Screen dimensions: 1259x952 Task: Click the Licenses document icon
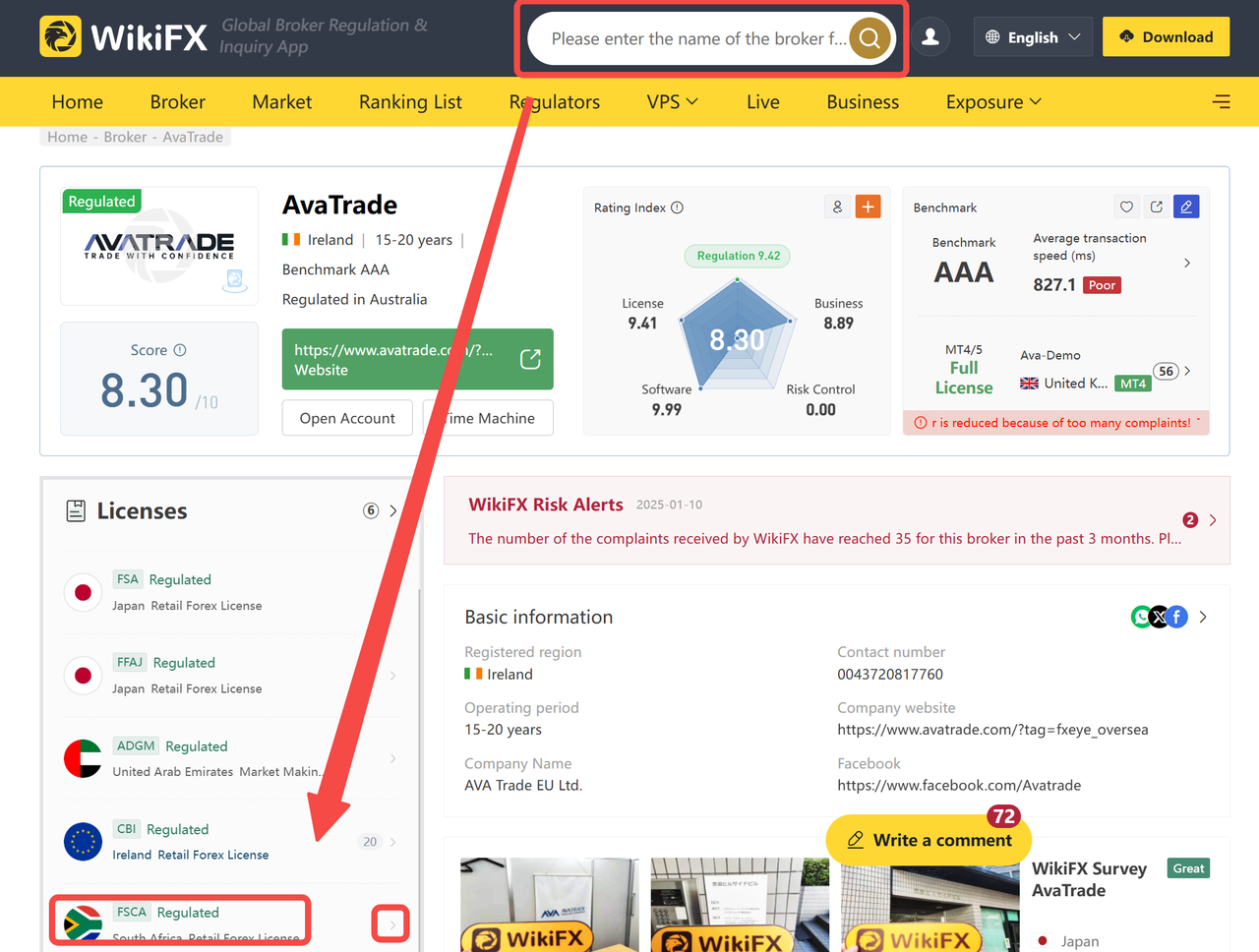76,510
